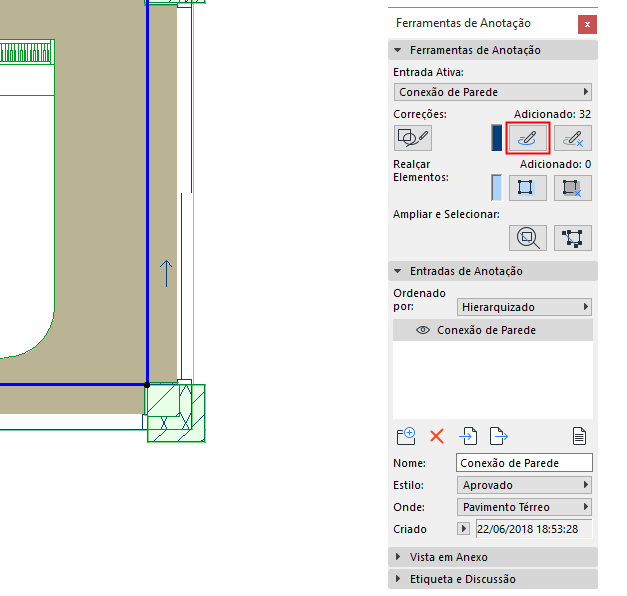
Task: Click the green hatched corner column
Action: (x=176, y=412)
